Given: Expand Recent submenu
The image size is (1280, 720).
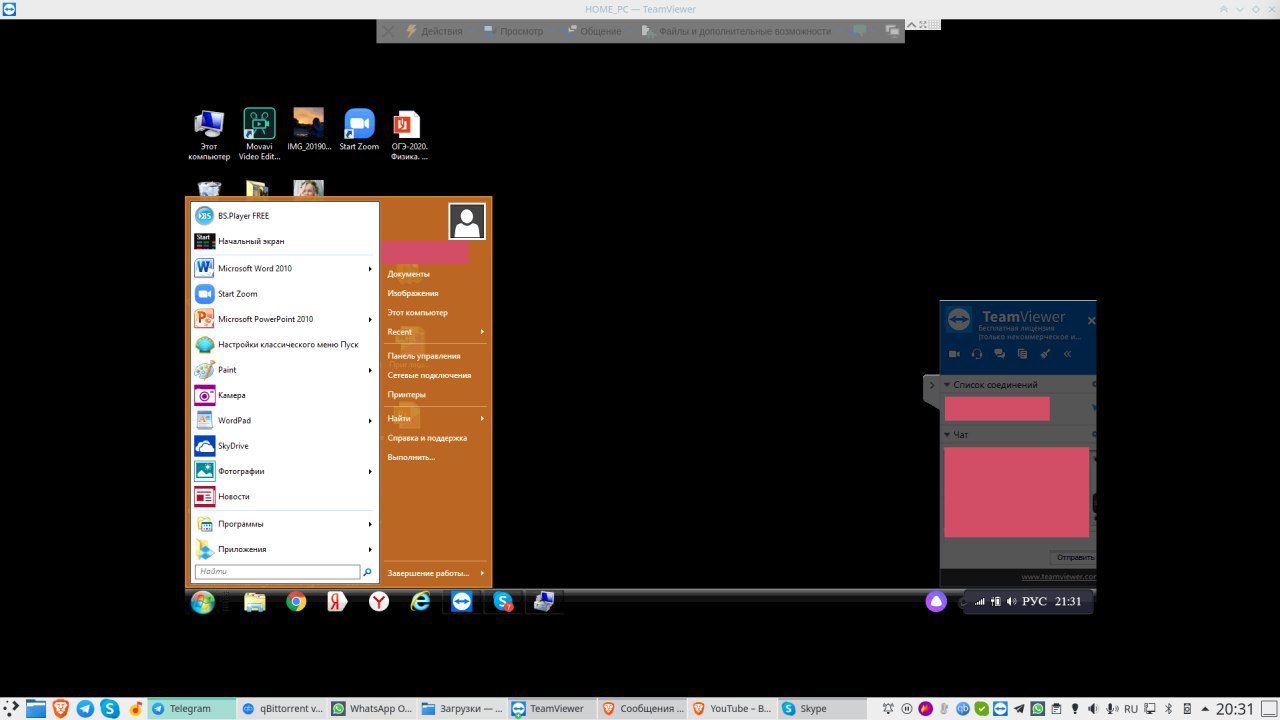Looking at the screenshot, I should click(436, 332).
